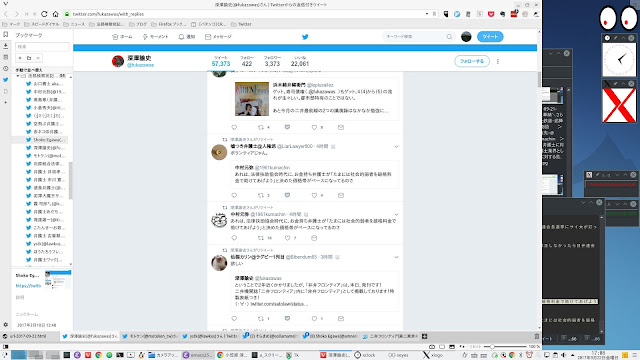
Task: Click the Chrome icon in the taskbar launcher
Action: click(98, 355)
